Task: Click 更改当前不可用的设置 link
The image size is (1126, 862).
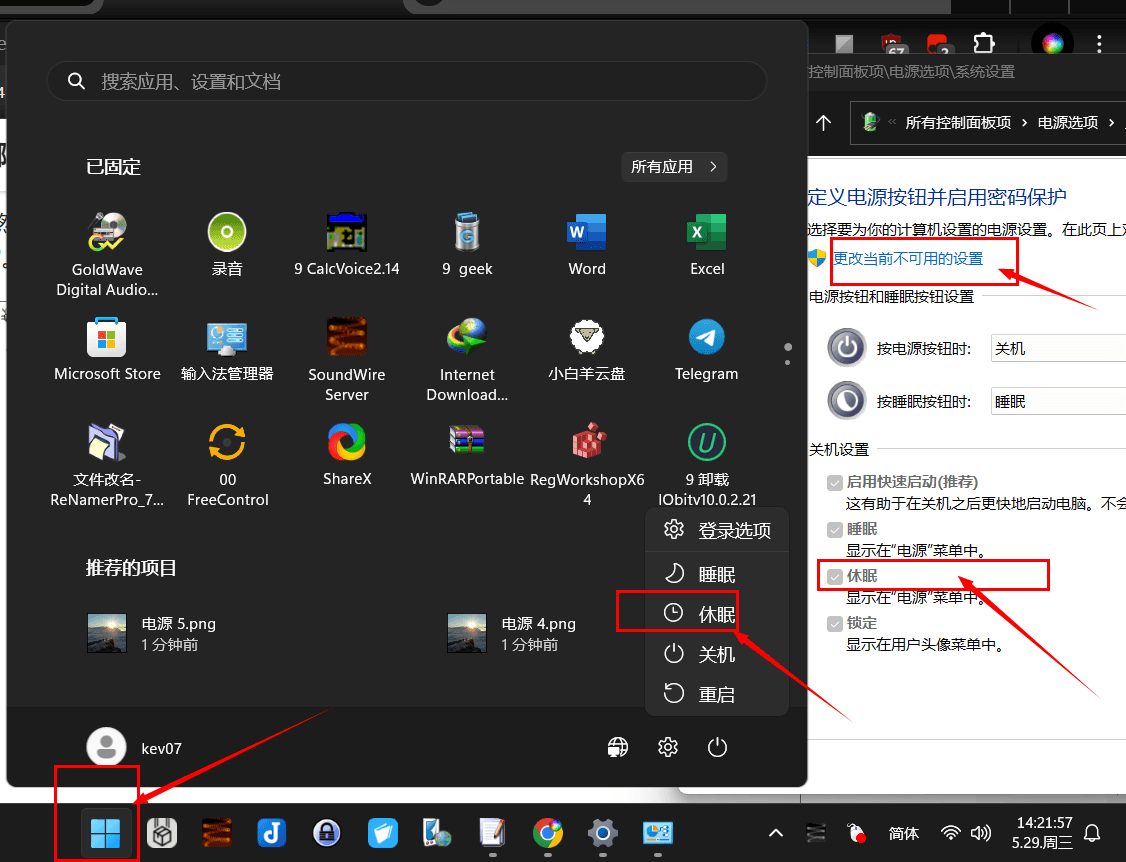Action: [908, 259]
